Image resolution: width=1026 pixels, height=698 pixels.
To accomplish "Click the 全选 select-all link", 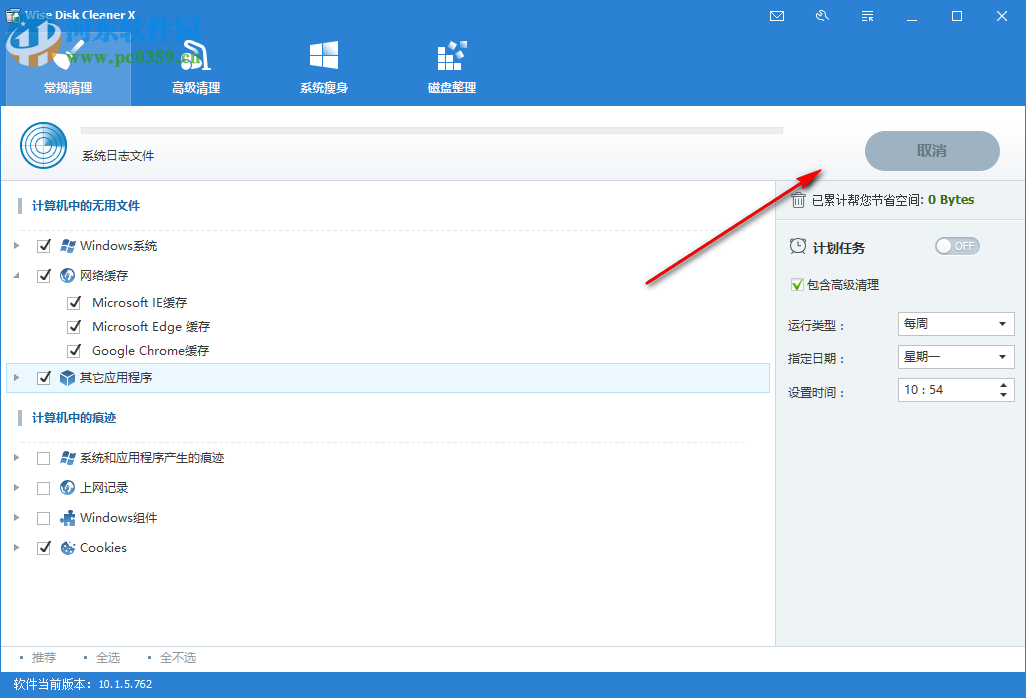I will coord(108,657).
